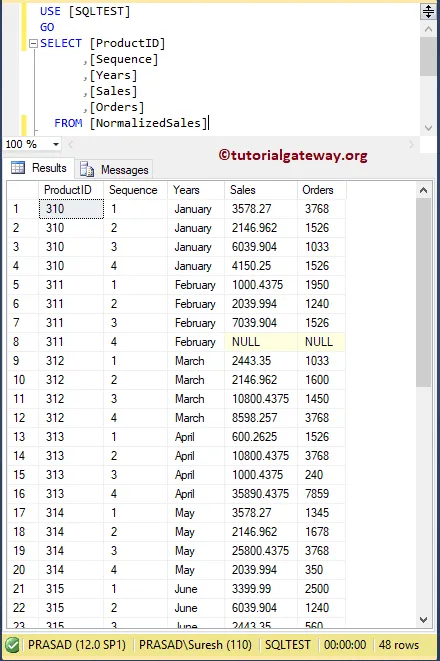Image resolution: width=440 pixels, height=661 pixels.
Task: Click Sales value 4150.25
Action: pos(260,266)
